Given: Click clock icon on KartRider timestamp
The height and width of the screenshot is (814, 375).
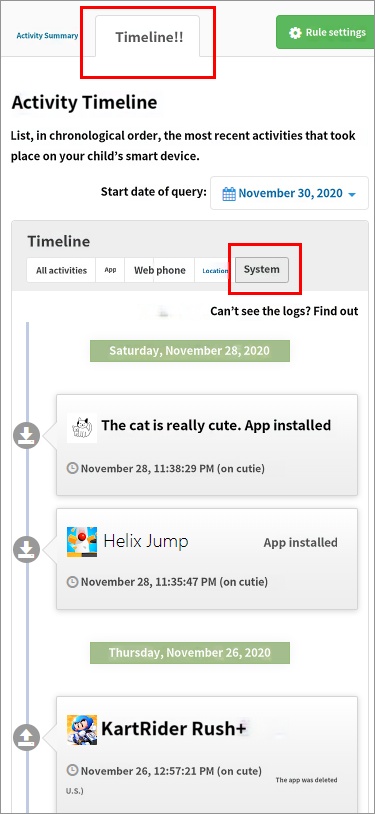Looking at the screenshot, I should [x=73, y=770].
